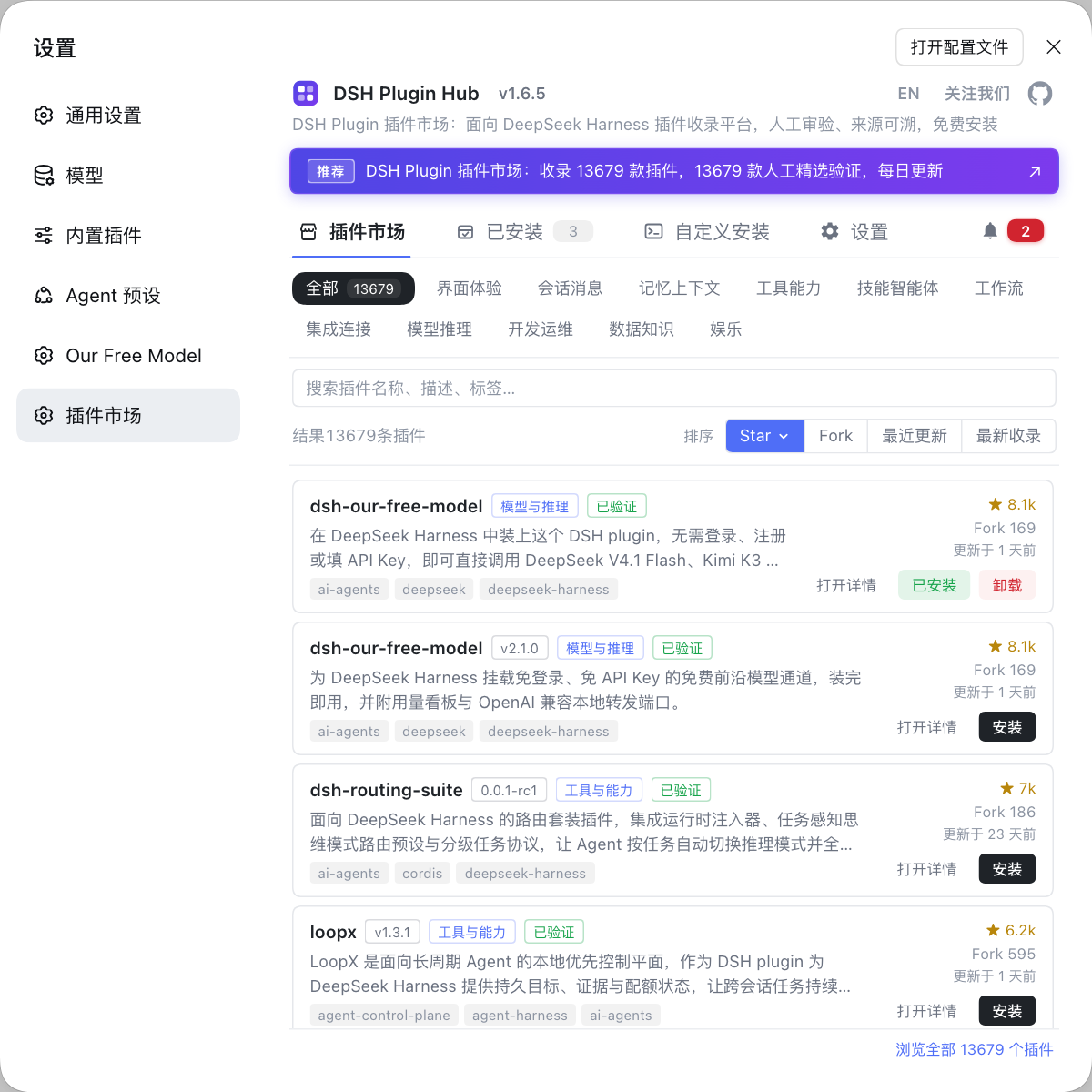
Task: Sort plugins by 最近更新
Action: point(915,436)
